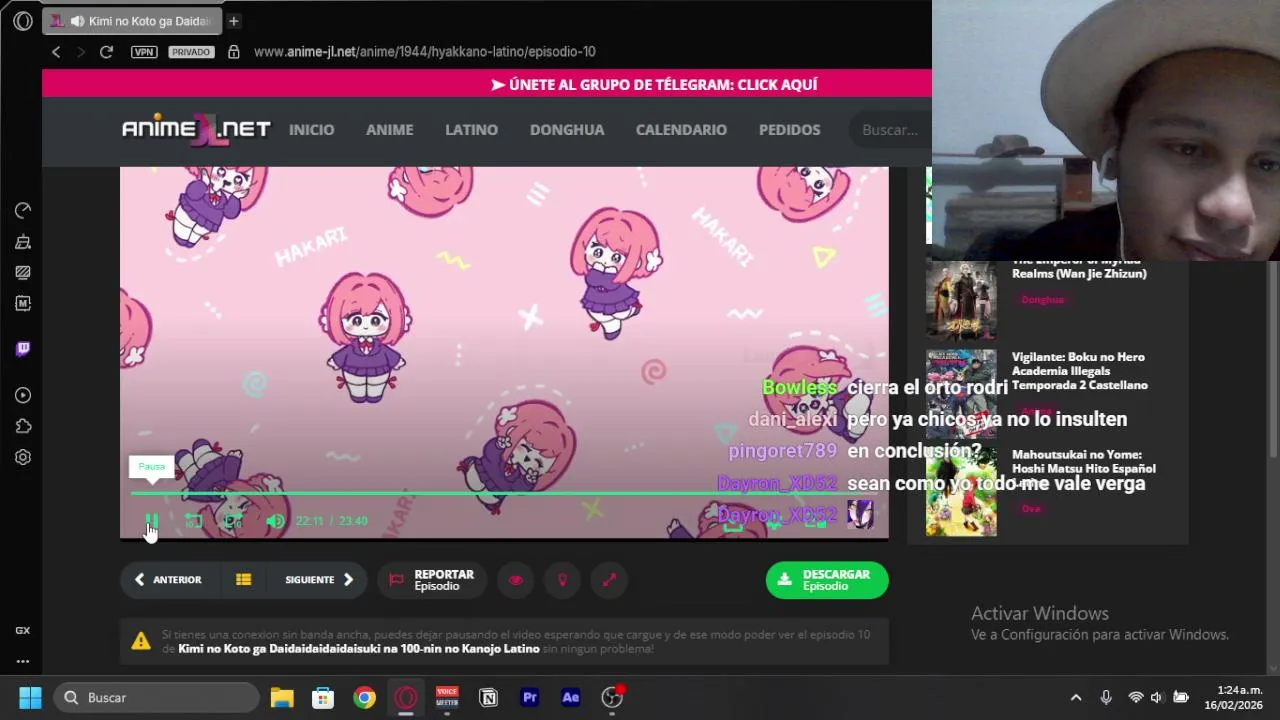Show hidden system tray icons chevron
The width and height of the screenshot is (1280, 720).
tap(1076, 698)
